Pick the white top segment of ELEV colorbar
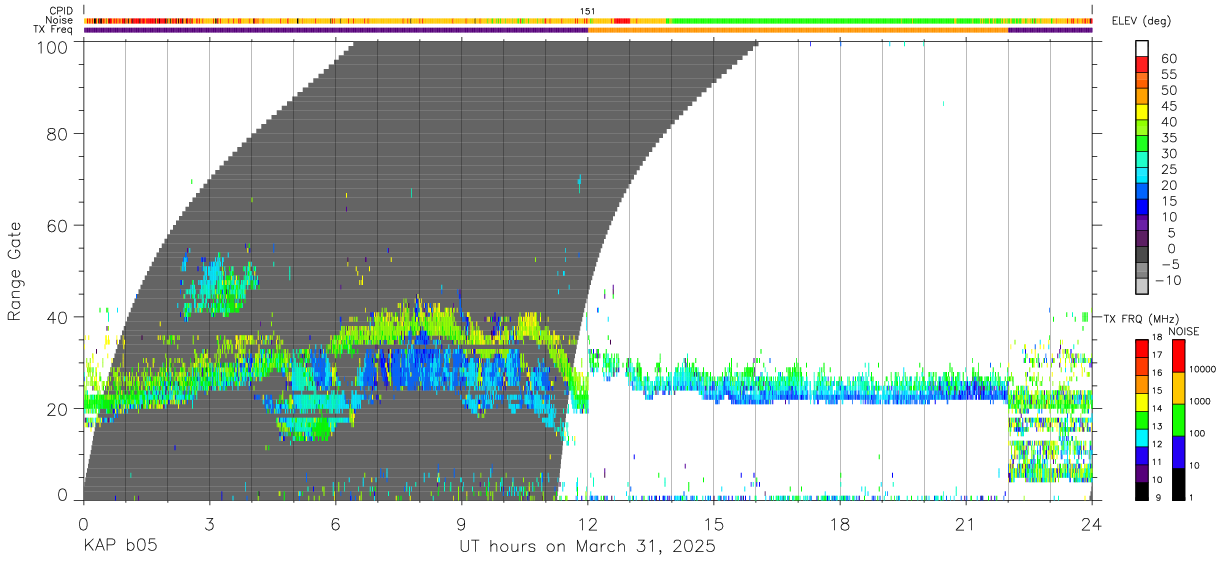 click(x=1142, y=48)
